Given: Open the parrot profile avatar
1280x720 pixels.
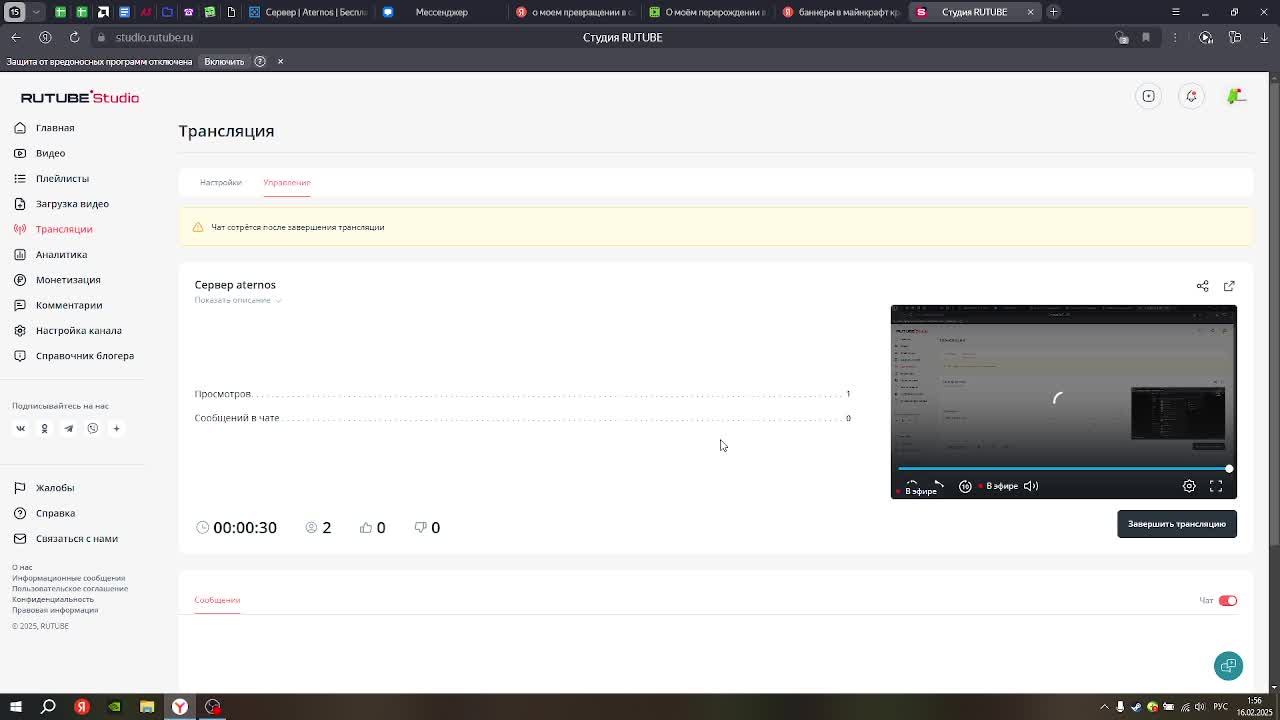Looking at the screenshot, I should (x=1236, y=96).
